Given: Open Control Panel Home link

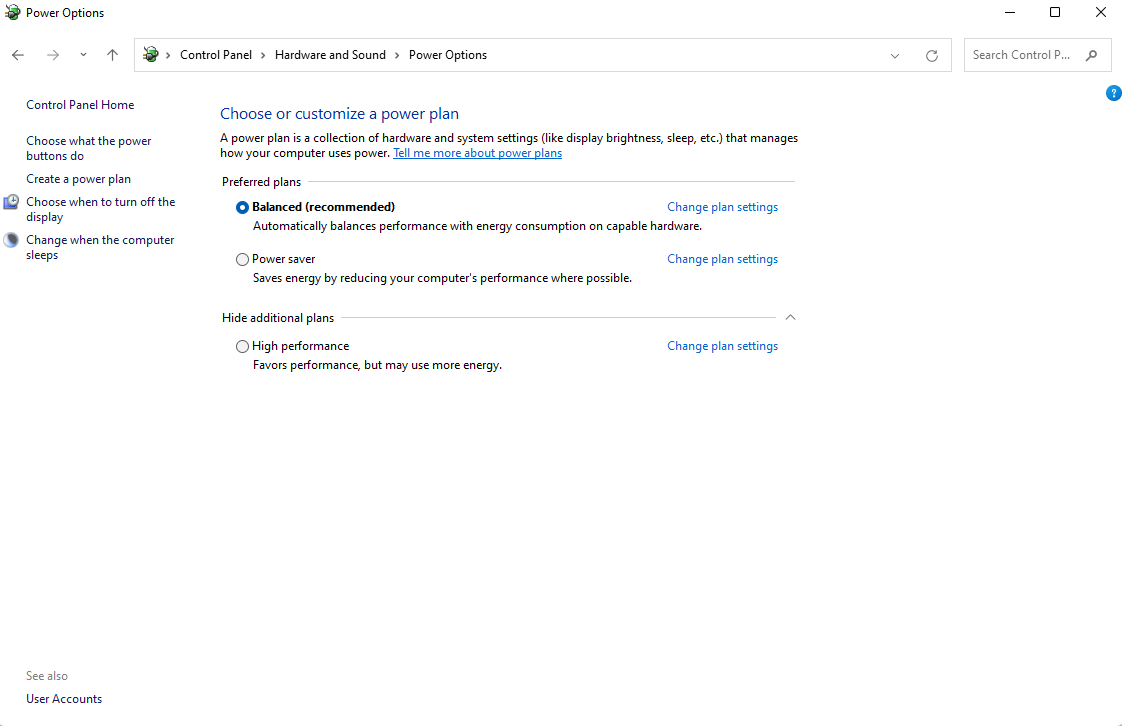Looking at the screenshot, I should pos(80,104).
